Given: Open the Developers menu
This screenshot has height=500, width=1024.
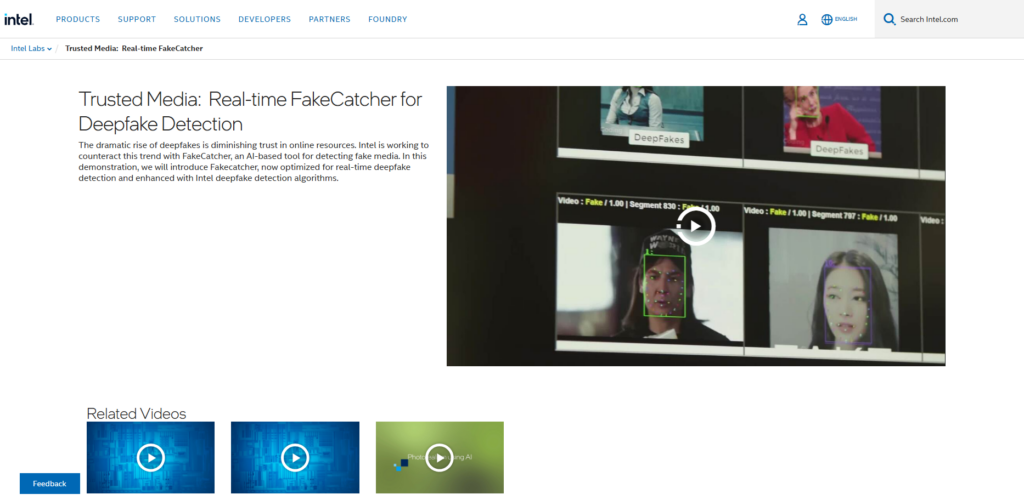Looking at the screenshot, I should tap(264, 20).
